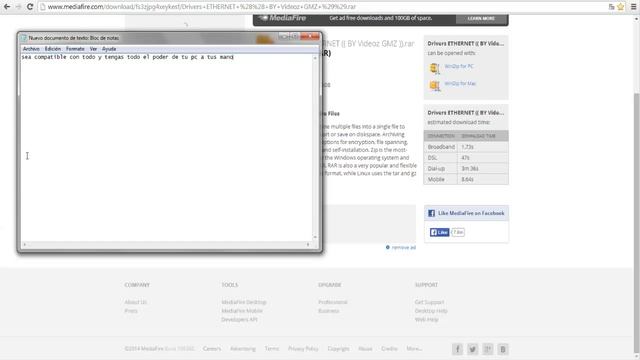This screenshot has width=640, height=360.
Task: Click the Broadband connection row
Action: [466, 147]
